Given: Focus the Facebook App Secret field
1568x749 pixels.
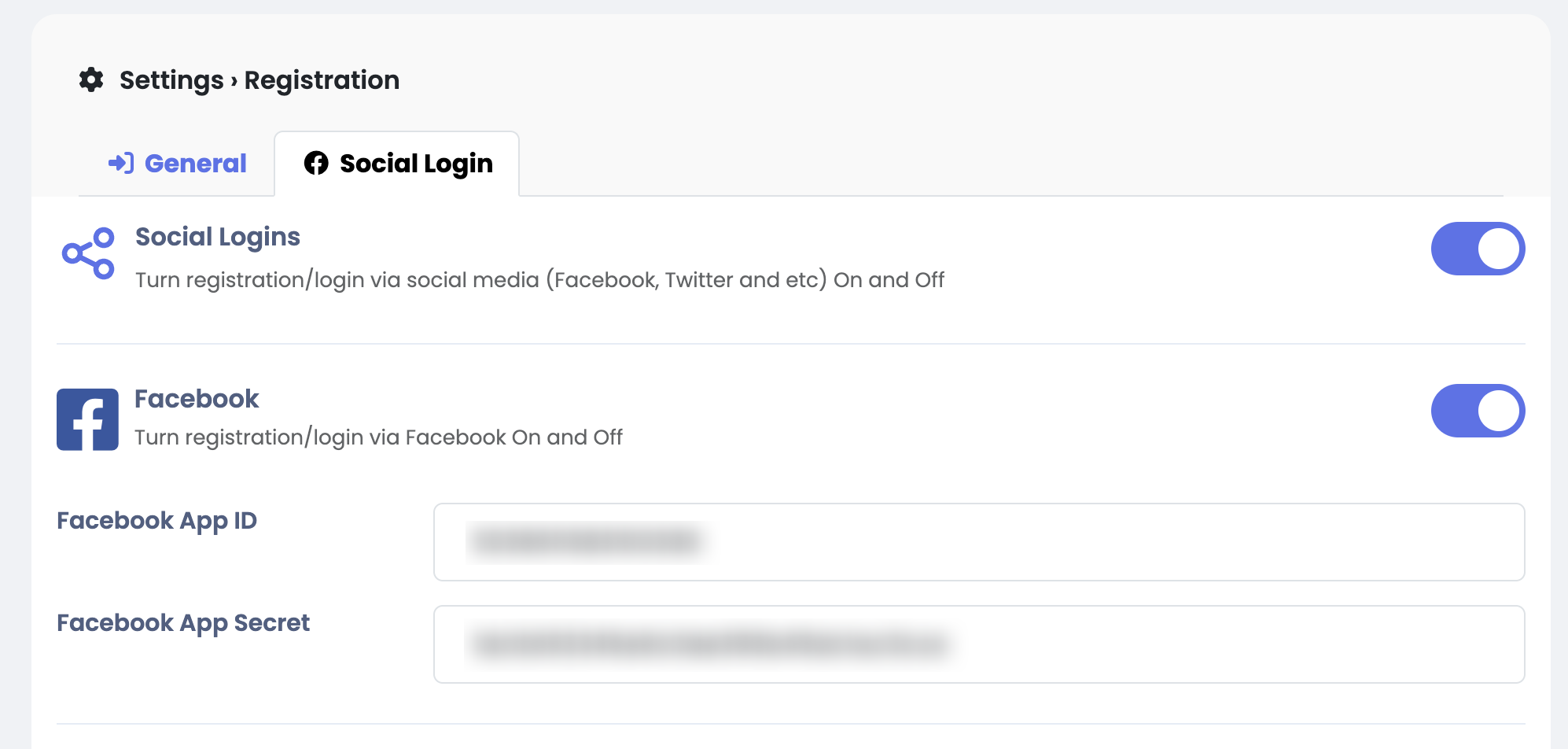Looking at the screenshot, I should point(978,644).
